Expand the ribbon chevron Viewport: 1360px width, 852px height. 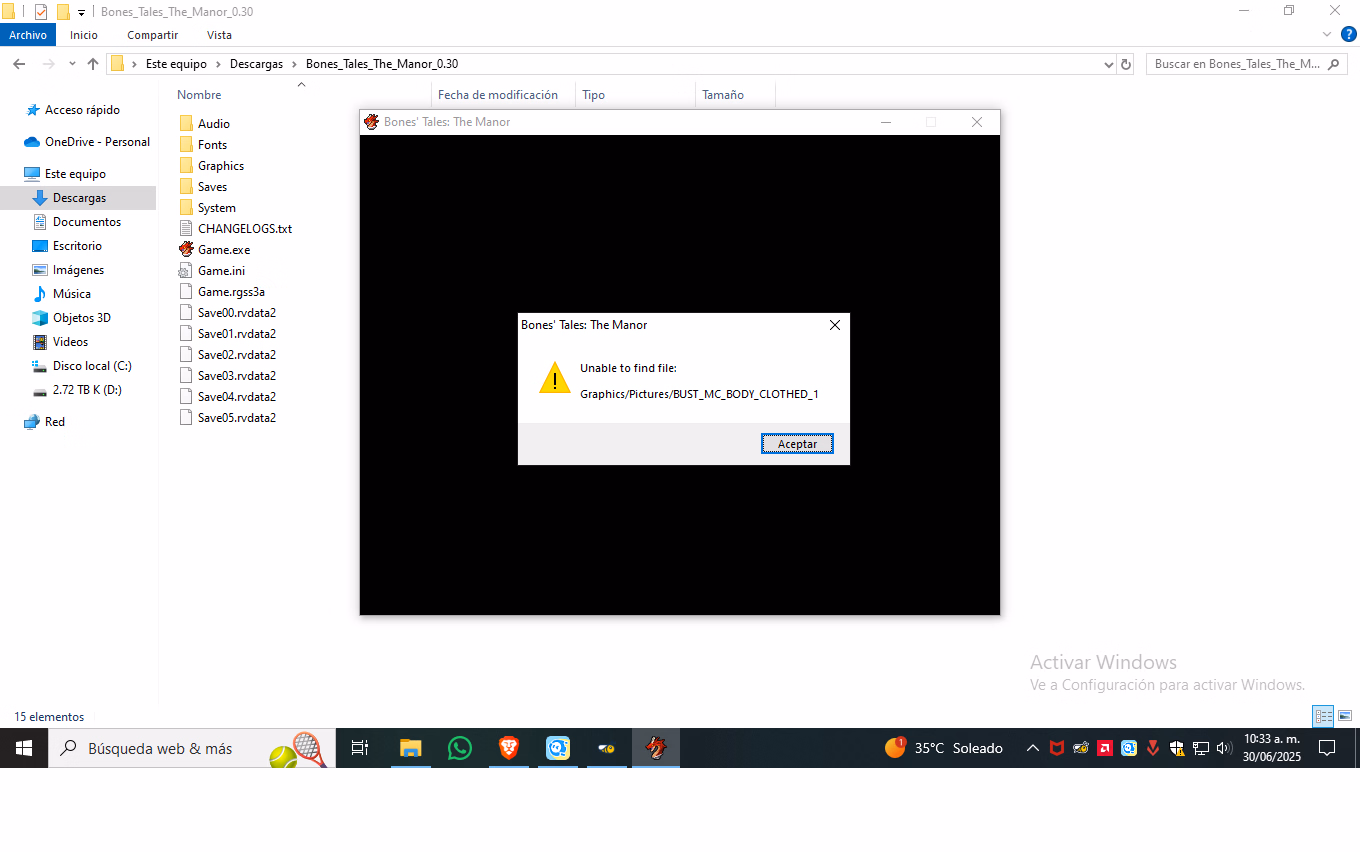1327,35
